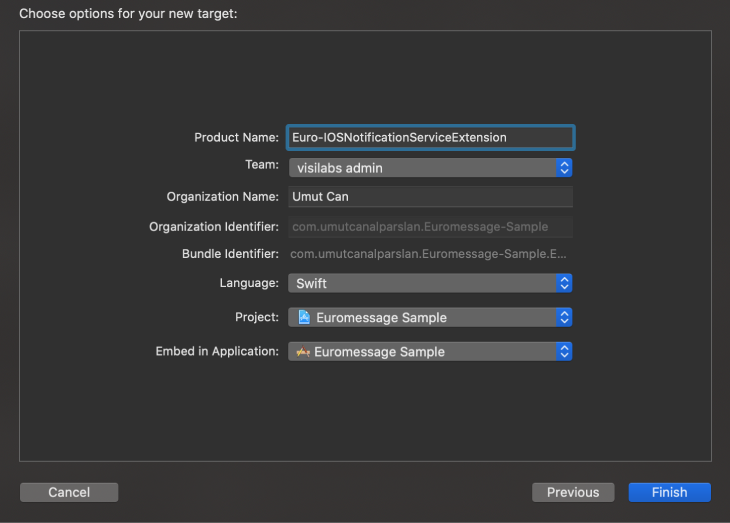Click the Product Name text field
Screen dimensions: 730x523
(431, 137)
